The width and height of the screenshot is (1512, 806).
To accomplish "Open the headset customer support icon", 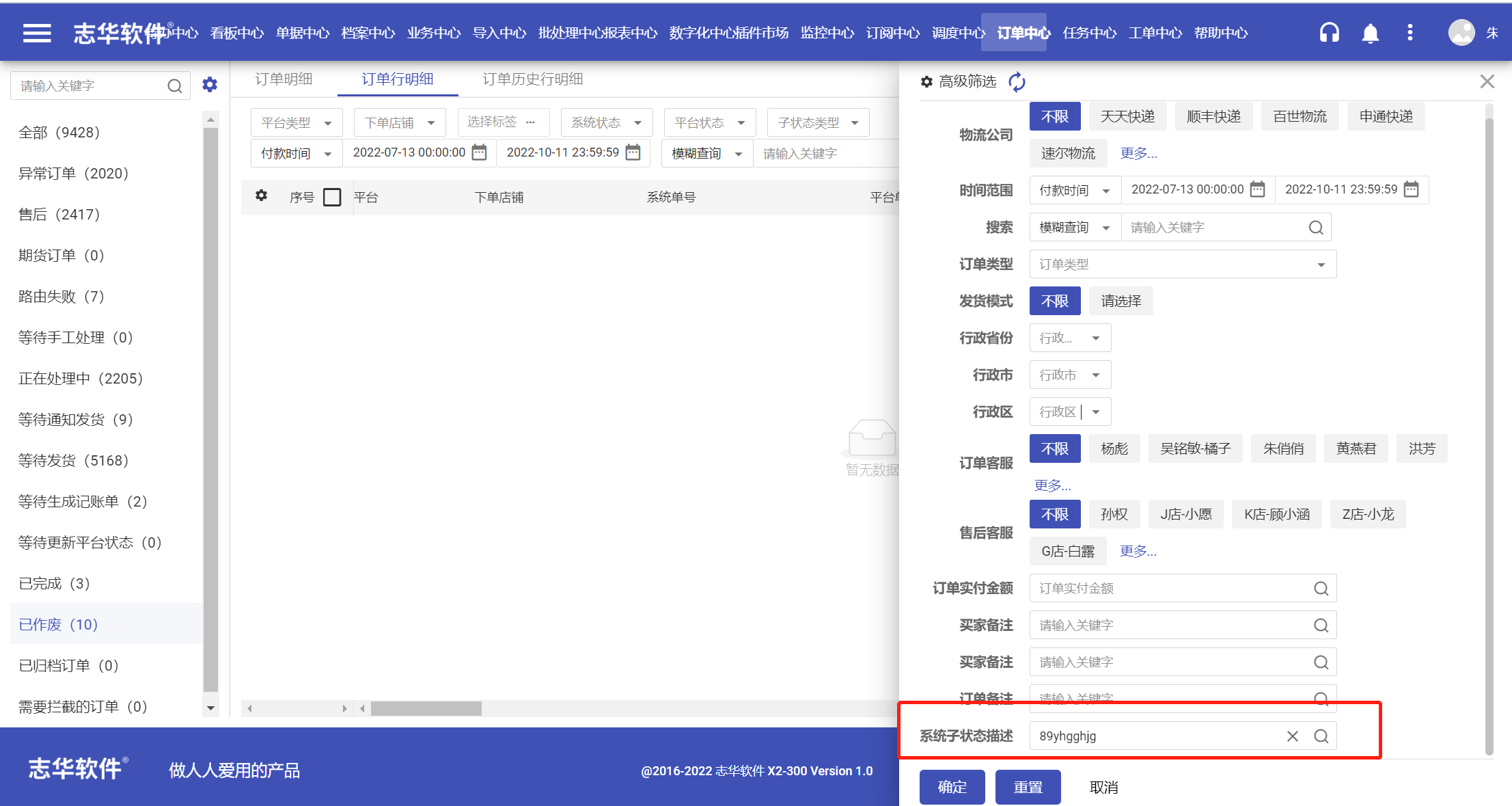I will click(x=1329, y=33).
